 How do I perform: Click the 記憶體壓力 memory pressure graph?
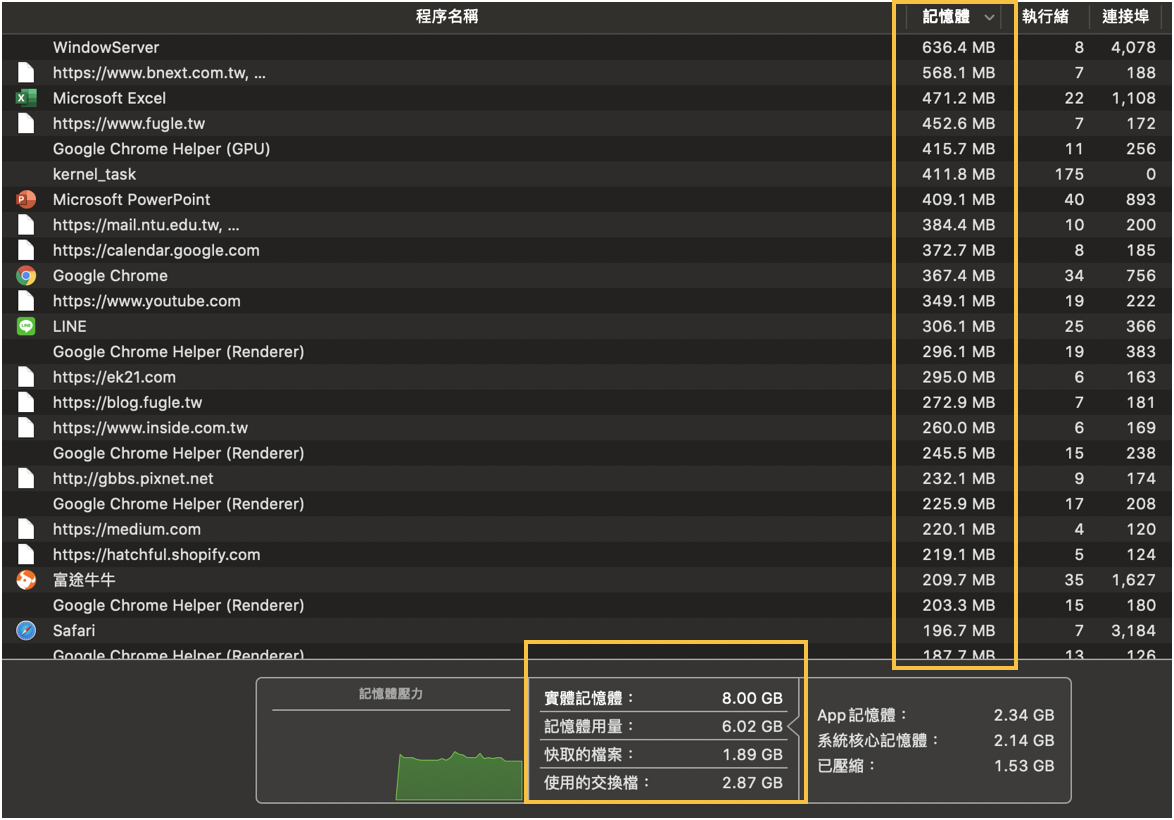point(459,776)
